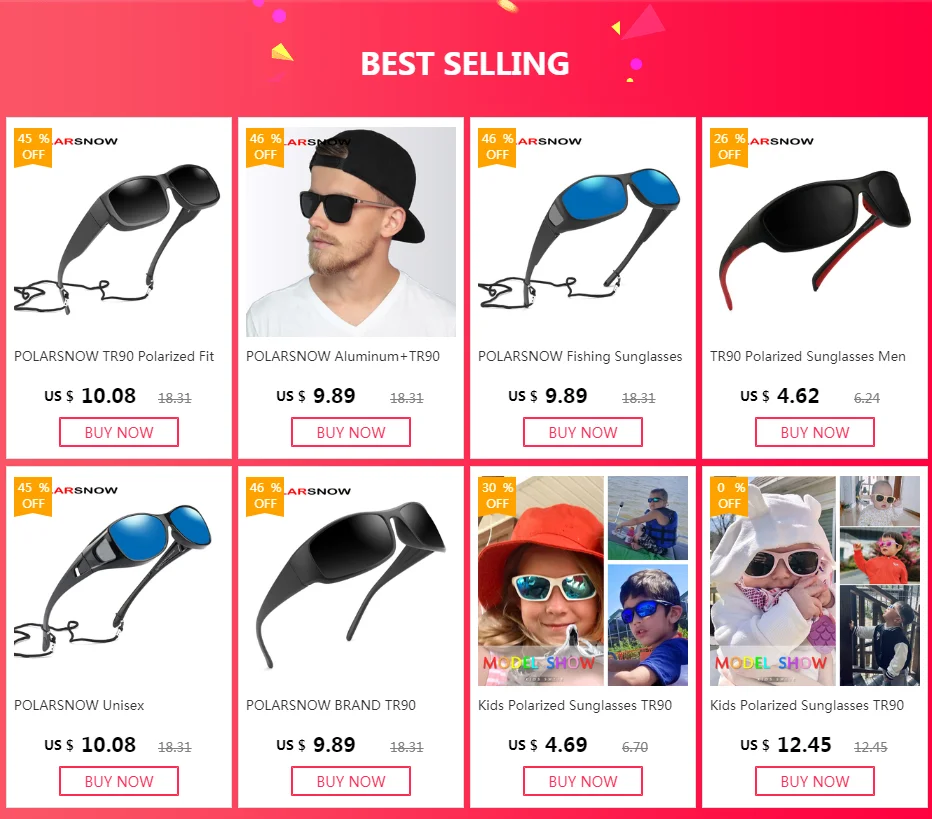Open the POLARSNOW Fishing Sunglasses title link
932x819 pixels.
click(x=580, y=356)
